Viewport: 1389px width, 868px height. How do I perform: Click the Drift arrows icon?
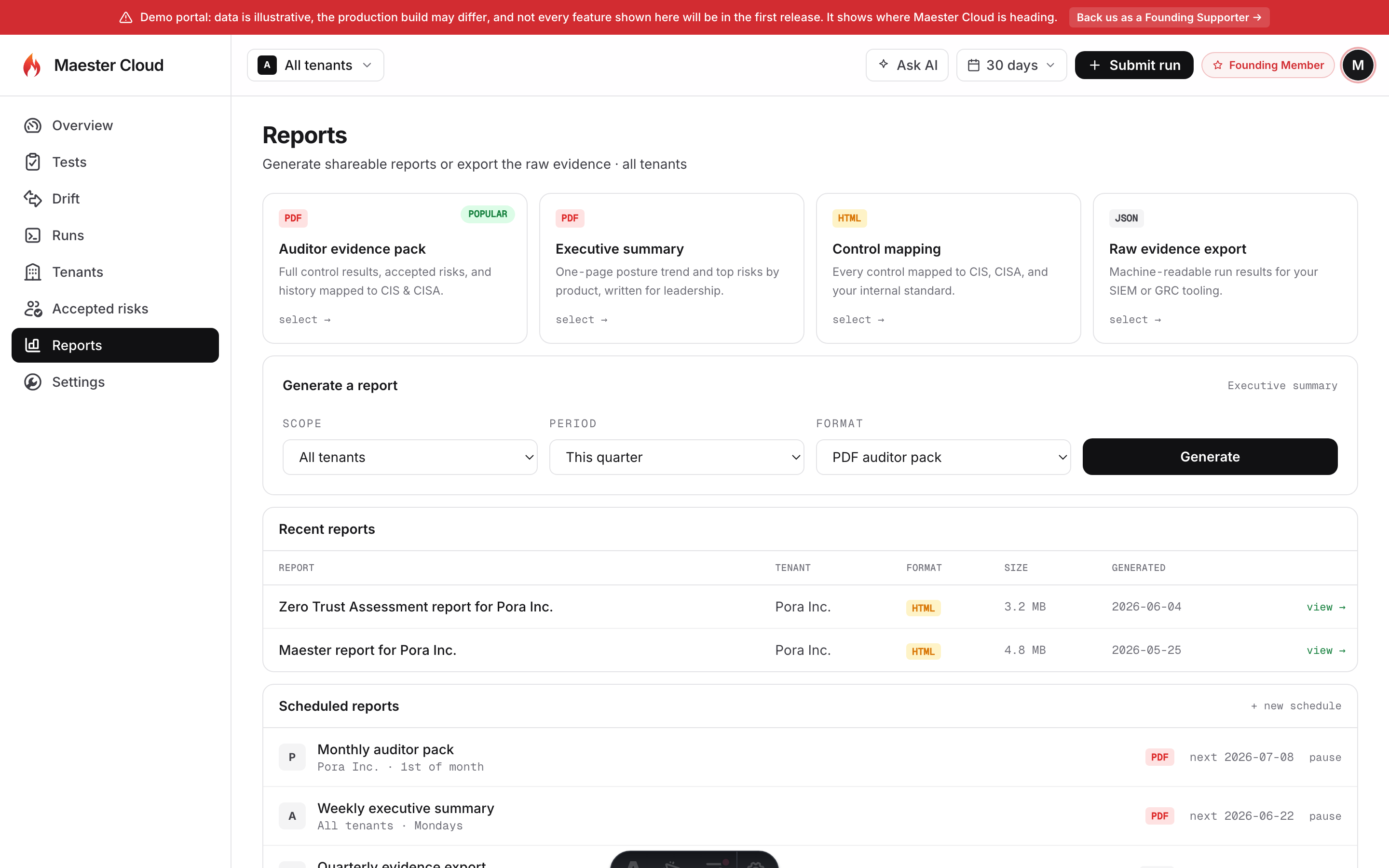(x=33, y=199)
